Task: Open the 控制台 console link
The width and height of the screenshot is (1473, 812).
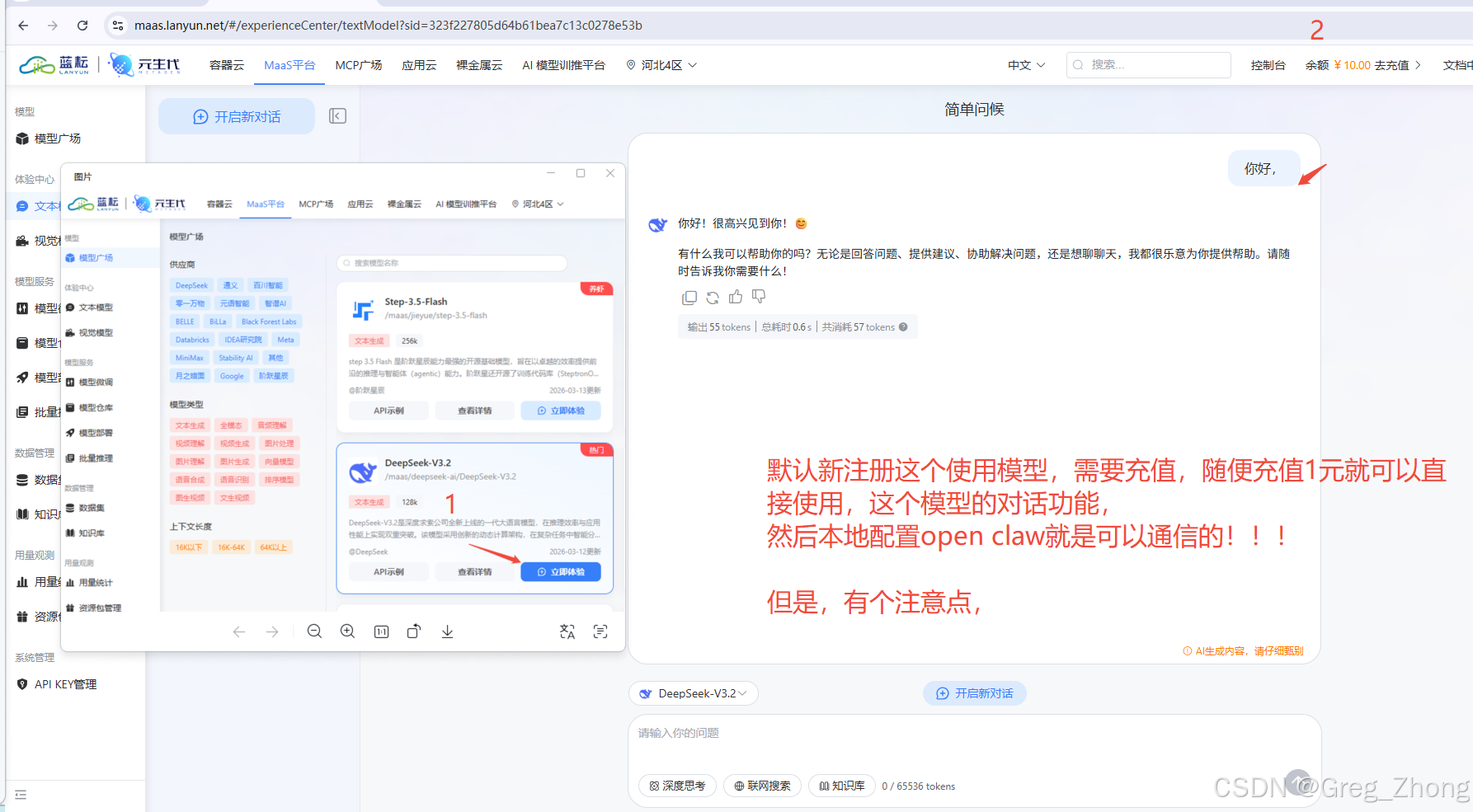Action: click(x=1268, y=65)
